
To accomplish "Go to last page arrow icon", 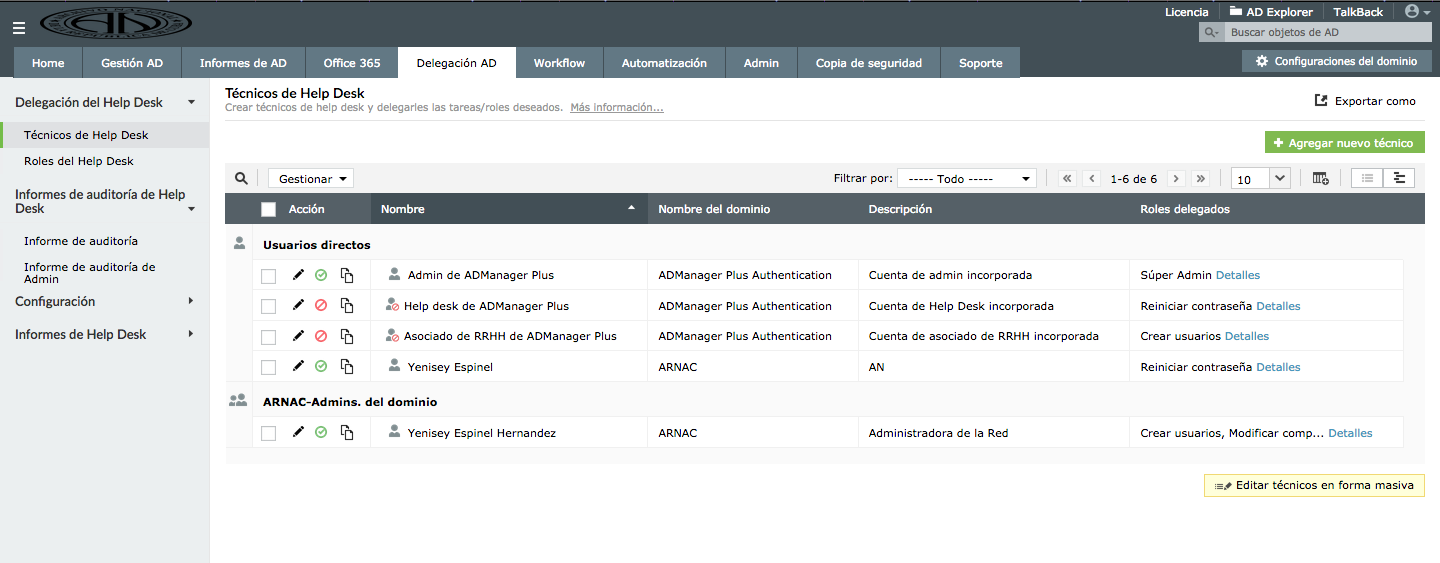I will [1201, 178].
